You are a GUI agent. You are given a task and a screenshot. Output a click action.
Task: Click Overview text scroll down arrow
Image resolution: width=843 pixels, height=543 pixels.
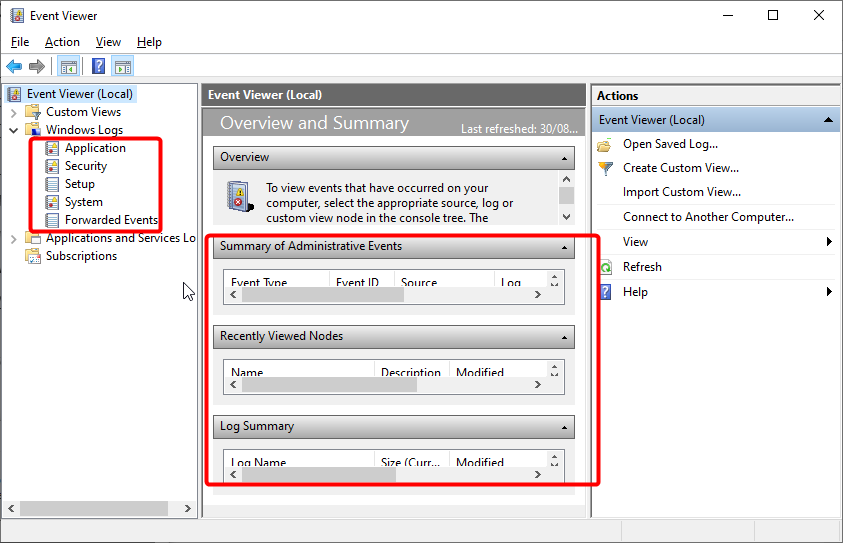coord(566,217)
